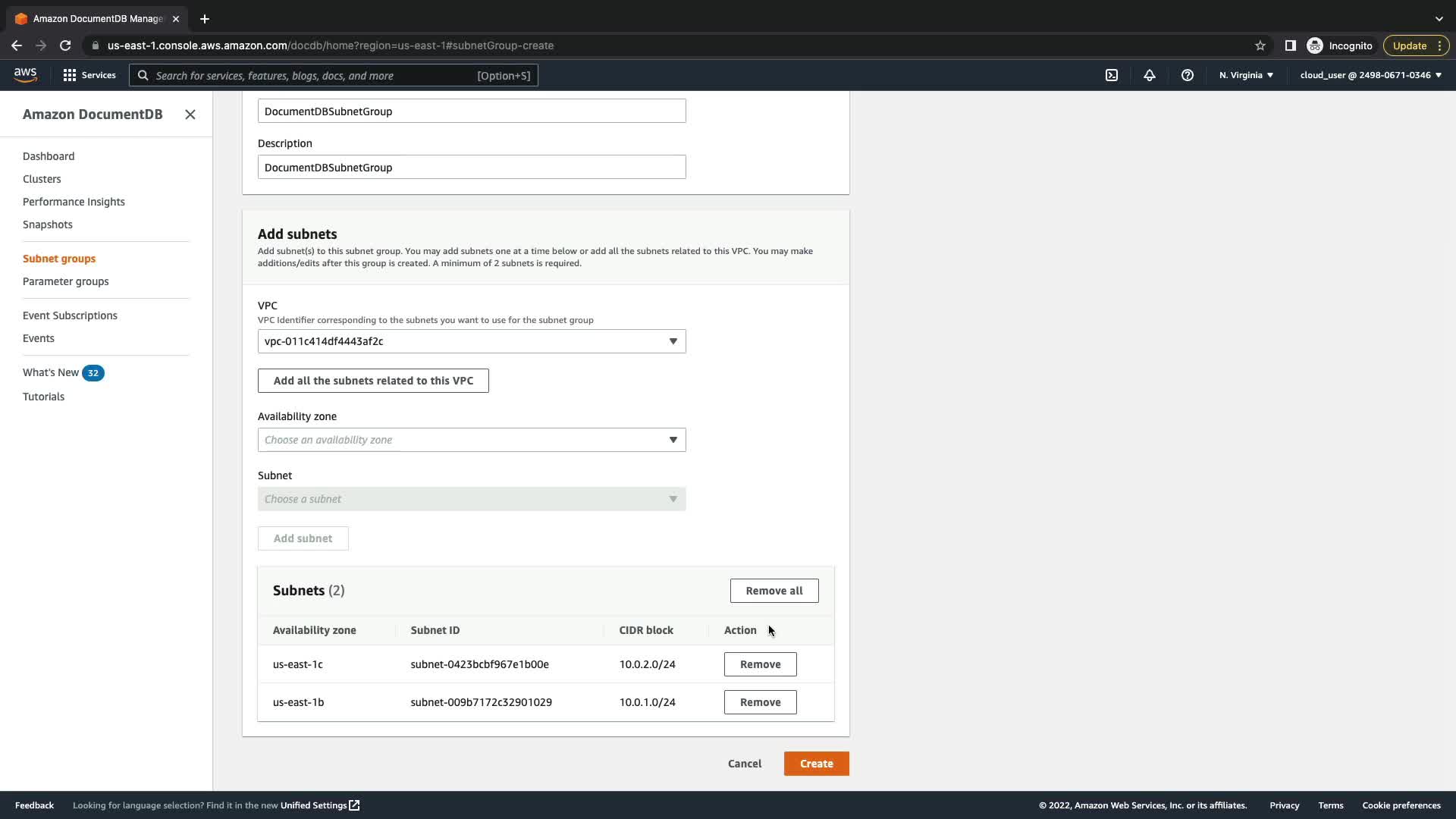1456x819 pixels.
Task: Remove the us-east-1c subnet
Action: [760, 664]
